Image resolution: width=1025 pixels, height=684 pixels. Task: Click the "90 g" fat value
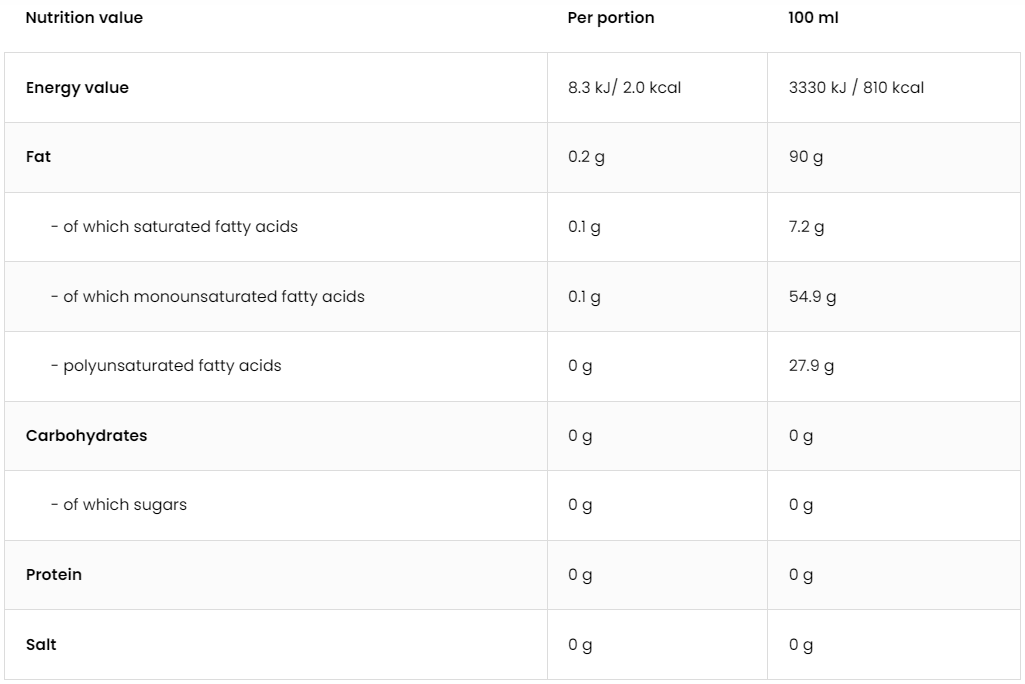(806, 157)
